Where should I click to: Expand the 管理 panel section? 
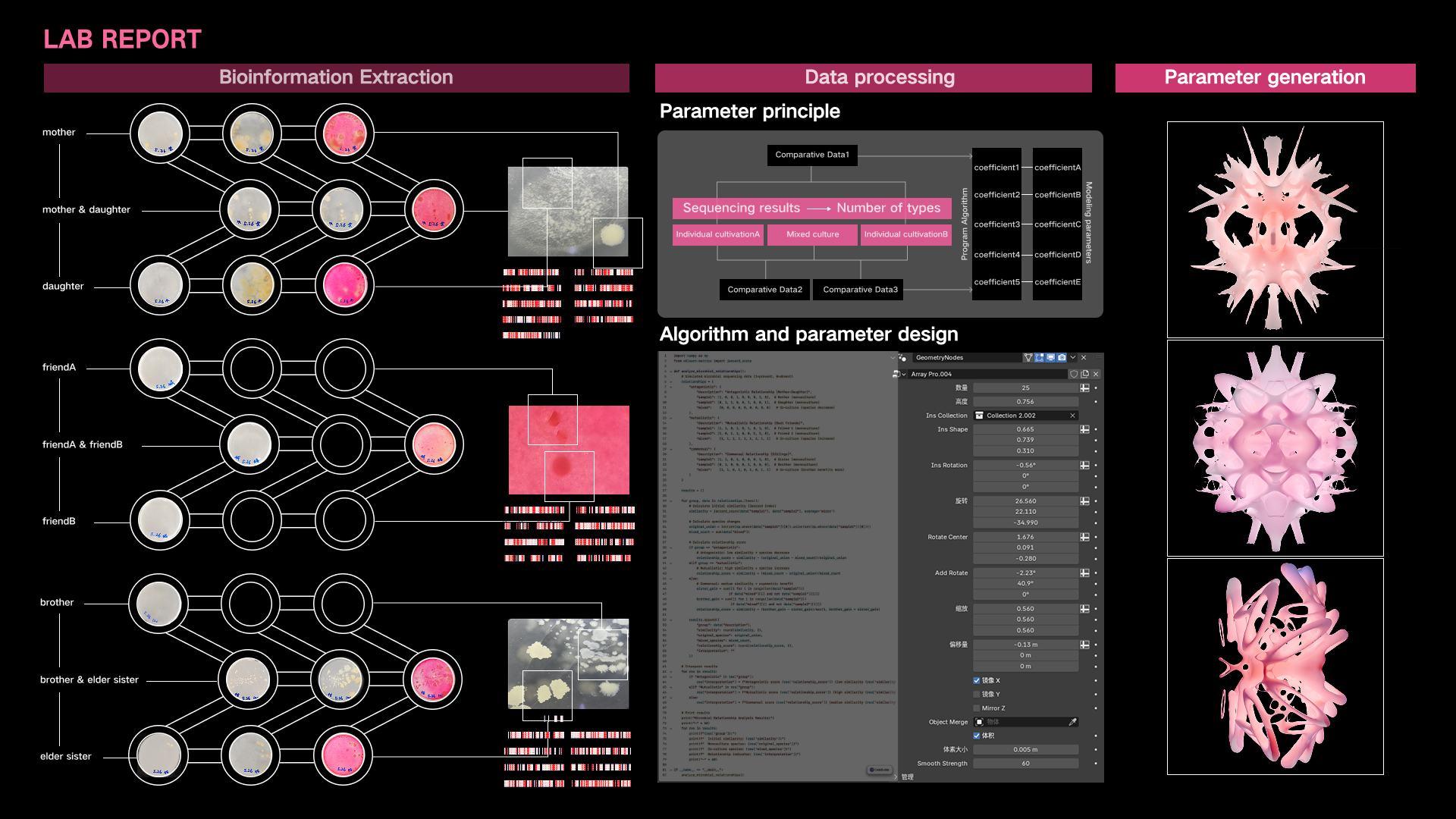pyautogui.click(x=907, y=777)
